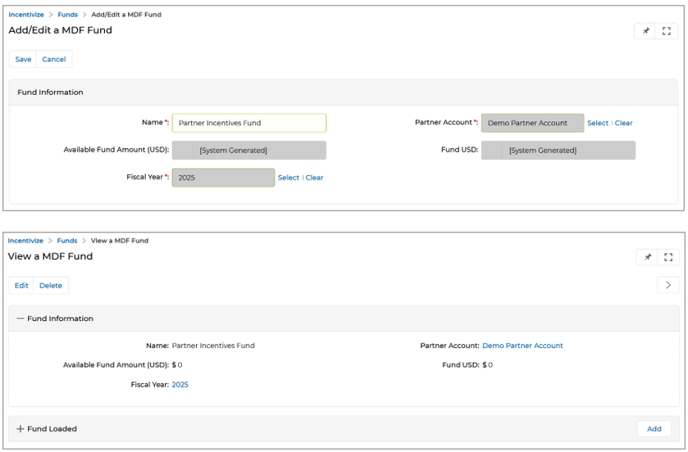Go to next record with right chevron
Image resolution: width=688 pixels, height=452 pixels.
[x=667, y=286]
